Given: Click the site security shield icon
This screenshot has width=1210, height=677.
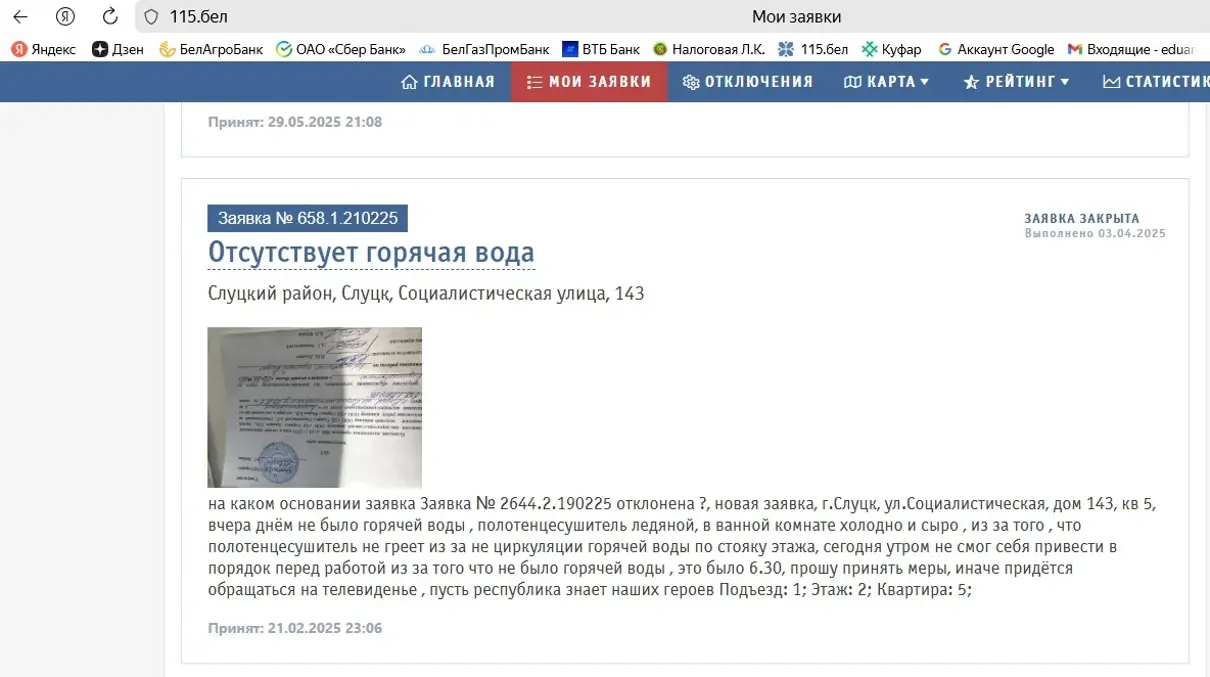Looking at the screenshot, I should coord(152,17).
